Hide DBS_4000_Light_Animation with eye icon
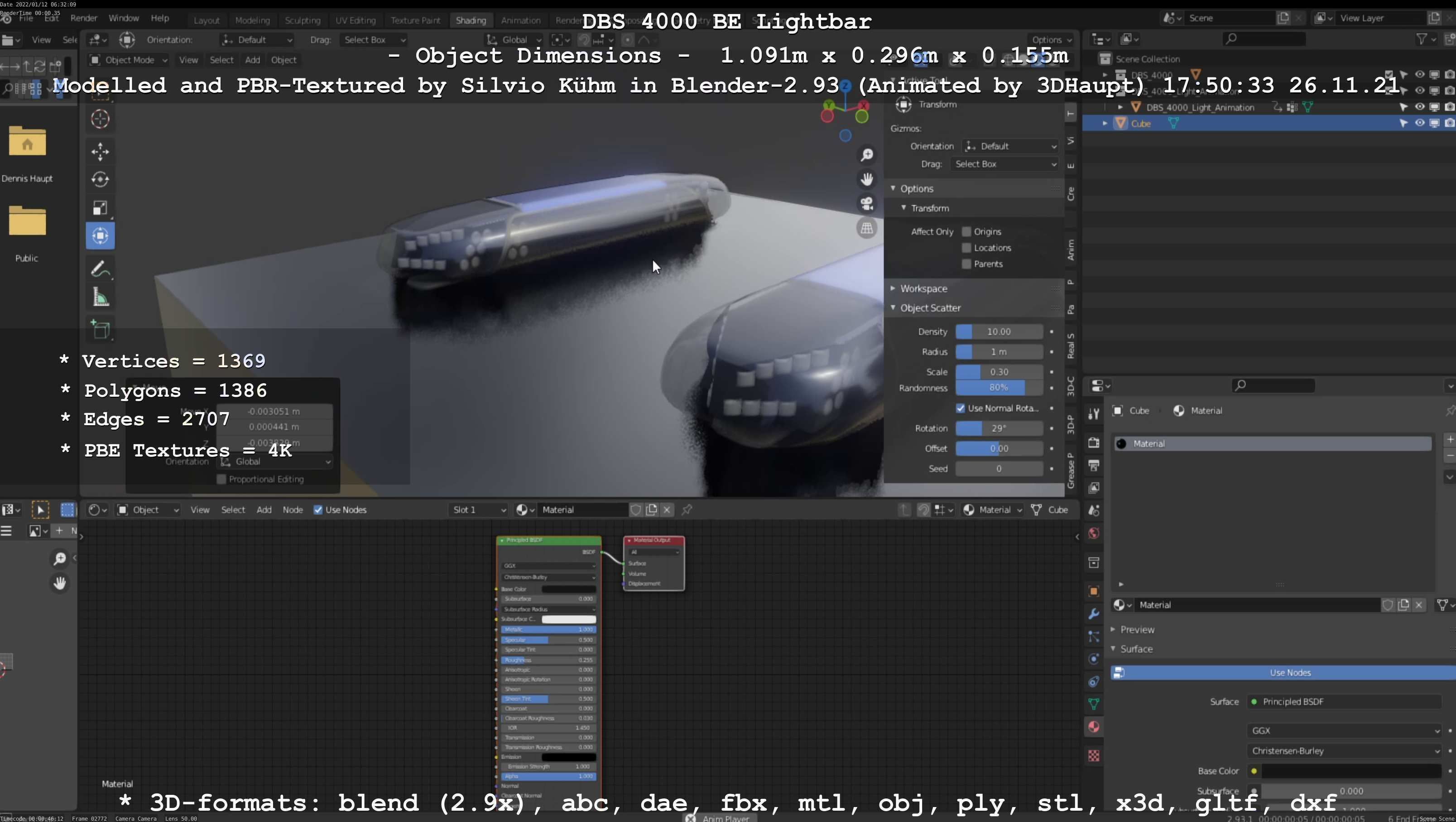This screenshot has height=822, width=1456. 1419,106
